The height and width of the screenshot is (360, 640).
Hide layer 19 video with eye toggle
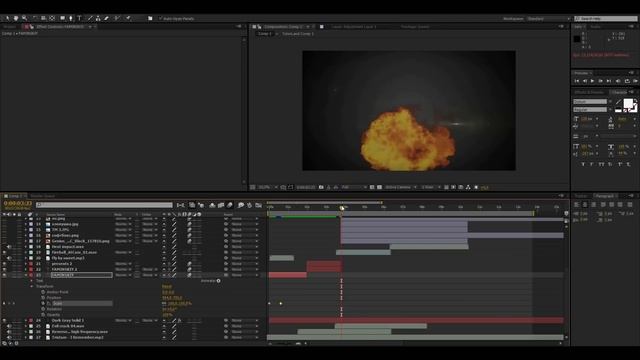click(x=4, y=252)
